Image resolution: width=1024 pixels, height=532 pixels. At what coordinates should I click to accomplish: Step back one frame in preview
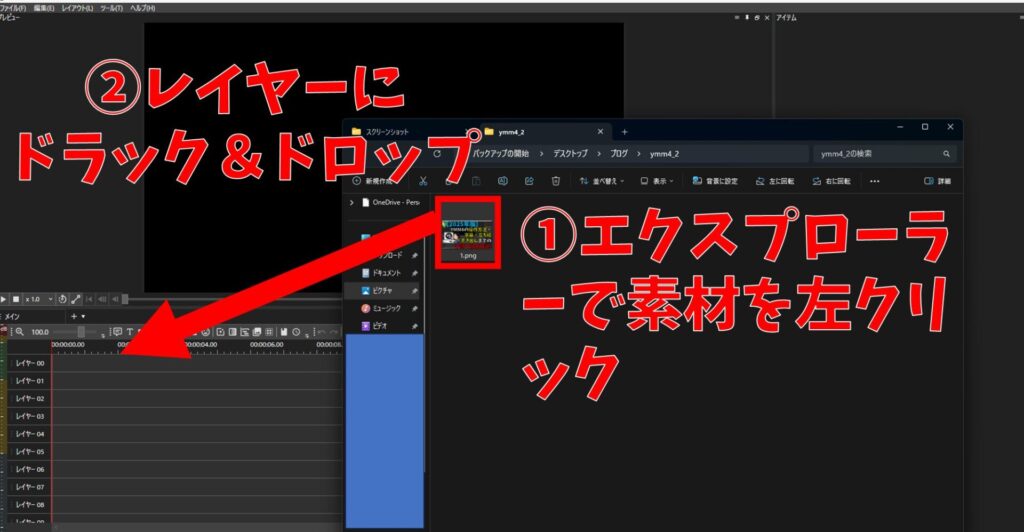click(x=115, y=299)
